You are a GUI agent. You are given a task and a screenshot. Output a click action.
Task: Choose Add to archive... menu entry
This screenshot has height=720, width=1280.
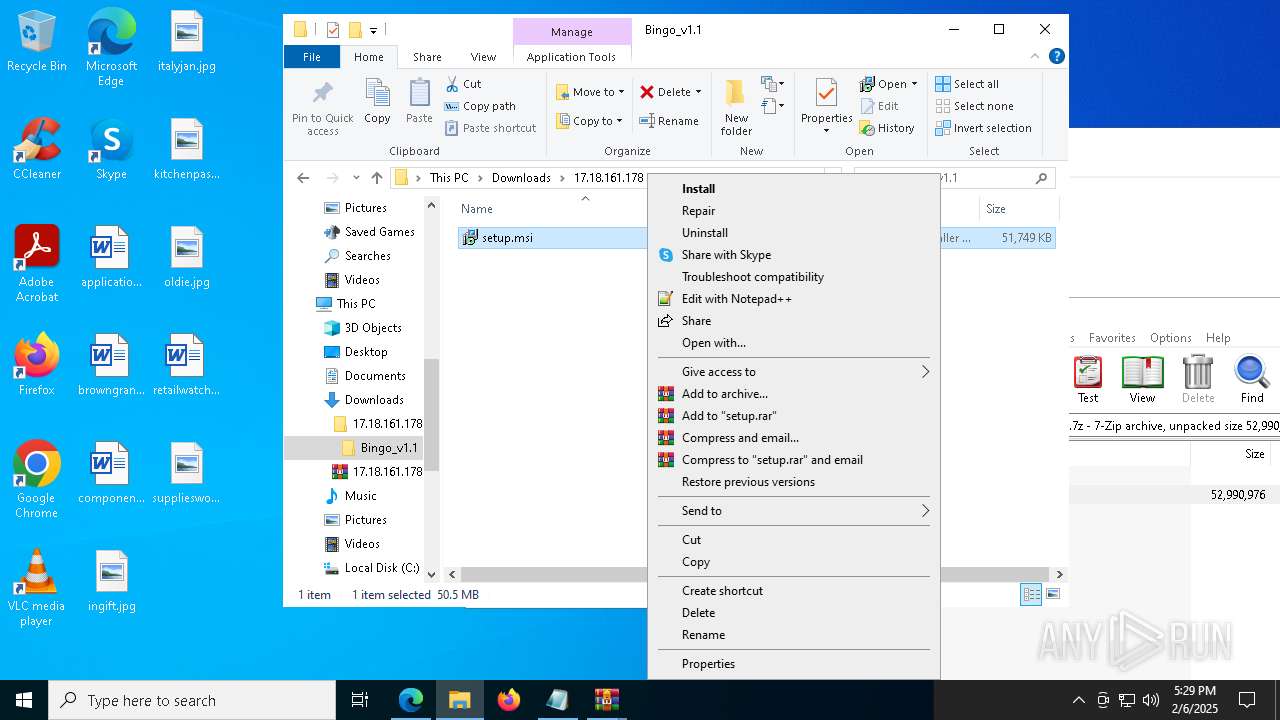(793, 394)
